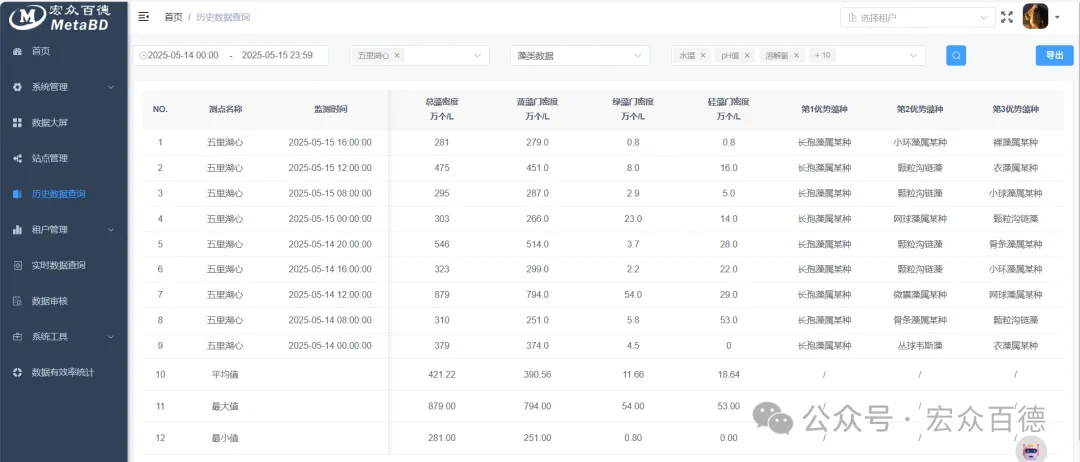Open the chatbot assistant icon
The width and height of the screenshot is (1080, 462).
click(x=1030, y=450)
